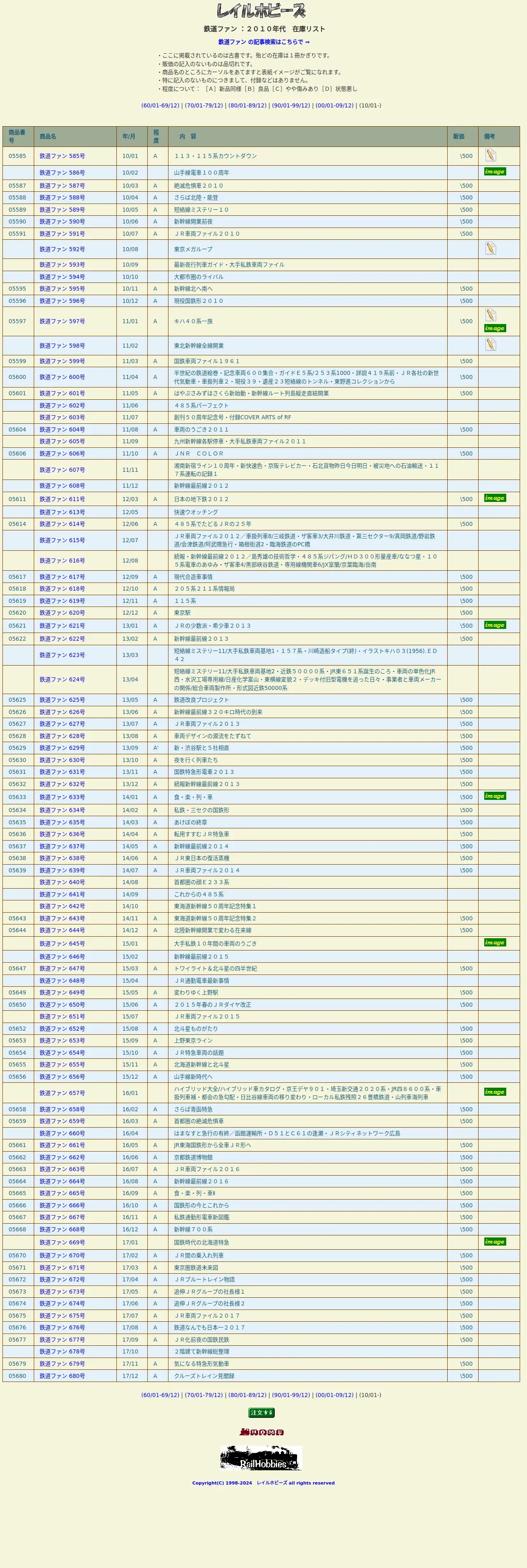The height and width of the screenshot is (1568, 527).
Task: View the image badge in row 05597
Action: point(495,328)
